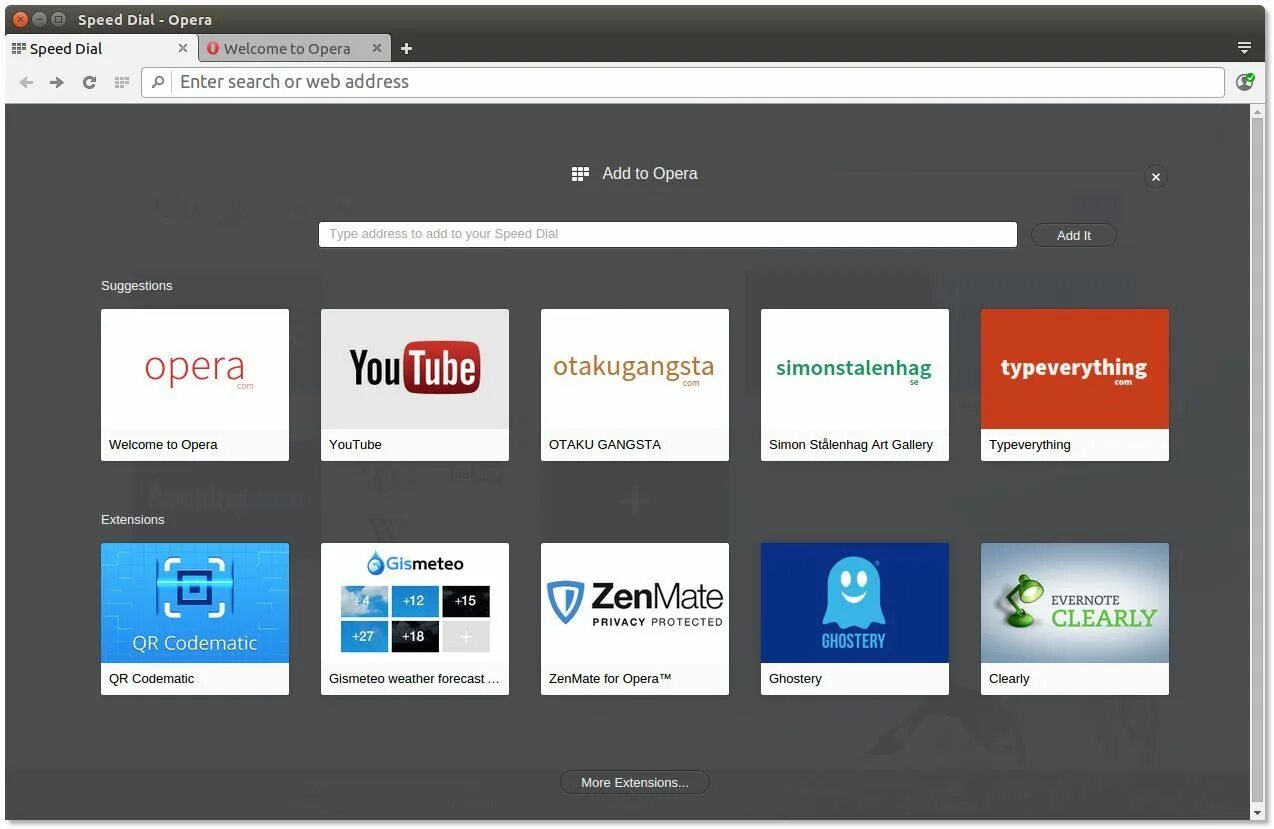This screenshot has height=829, width=1274.
Task: Close the Speed Dial tab
Action: click(x=183, y=48)
